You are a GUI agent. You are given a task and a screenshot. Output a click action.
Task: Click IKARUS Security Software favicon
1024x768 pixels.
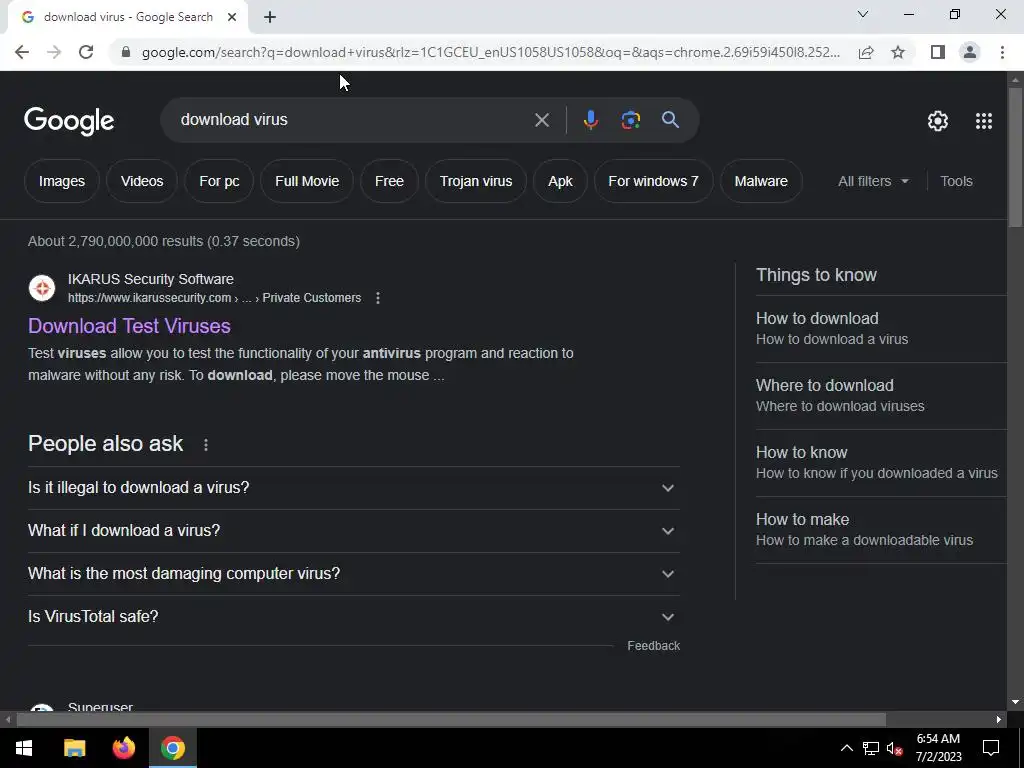pos(42,288)
